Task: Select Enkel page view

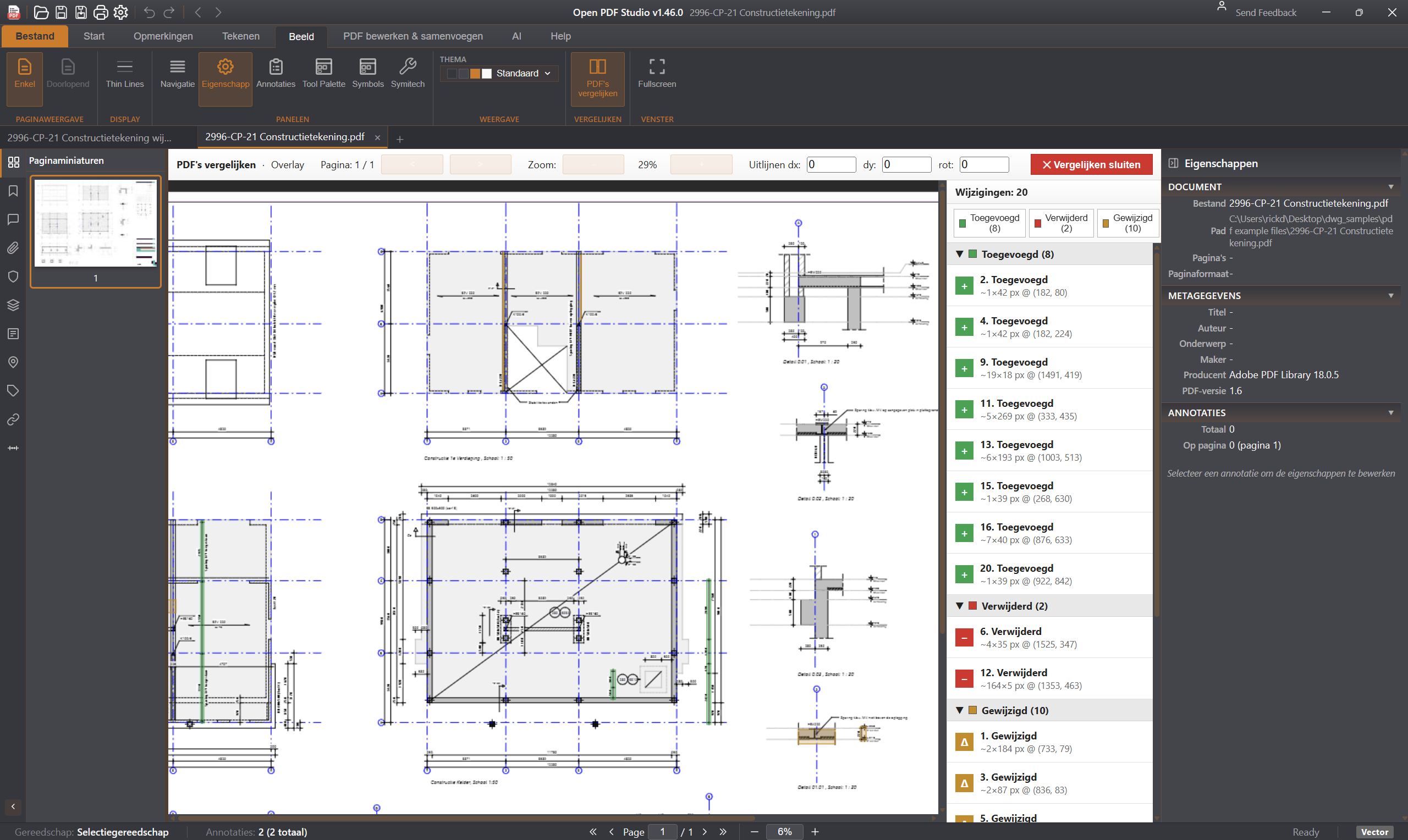Action: point(25,79)
